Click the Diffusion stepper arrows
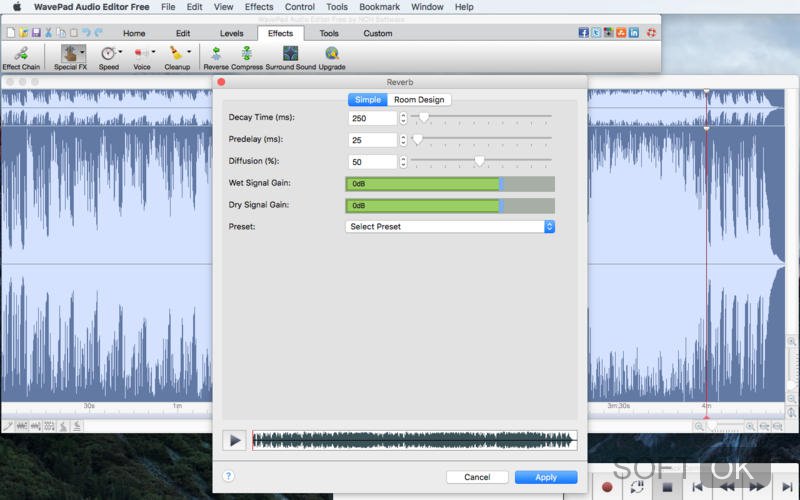Viewport: 800px width, 500px height. click(403, 162)
